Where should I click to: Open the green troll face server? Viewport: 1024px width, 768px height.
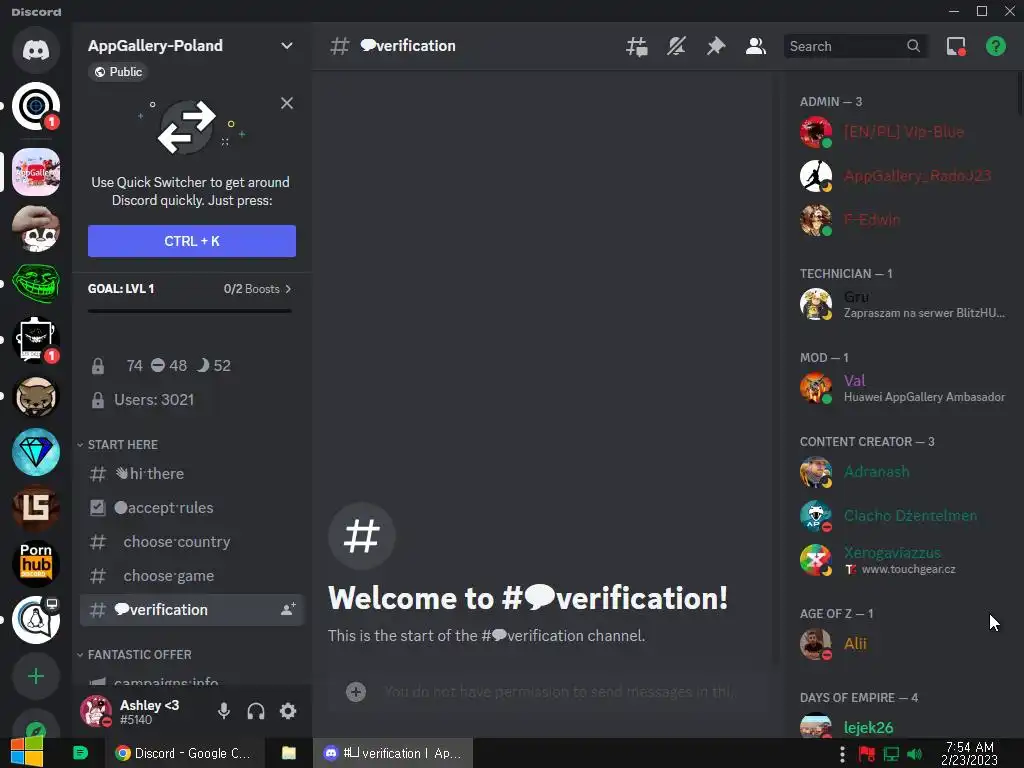click(x=36, y=283)
